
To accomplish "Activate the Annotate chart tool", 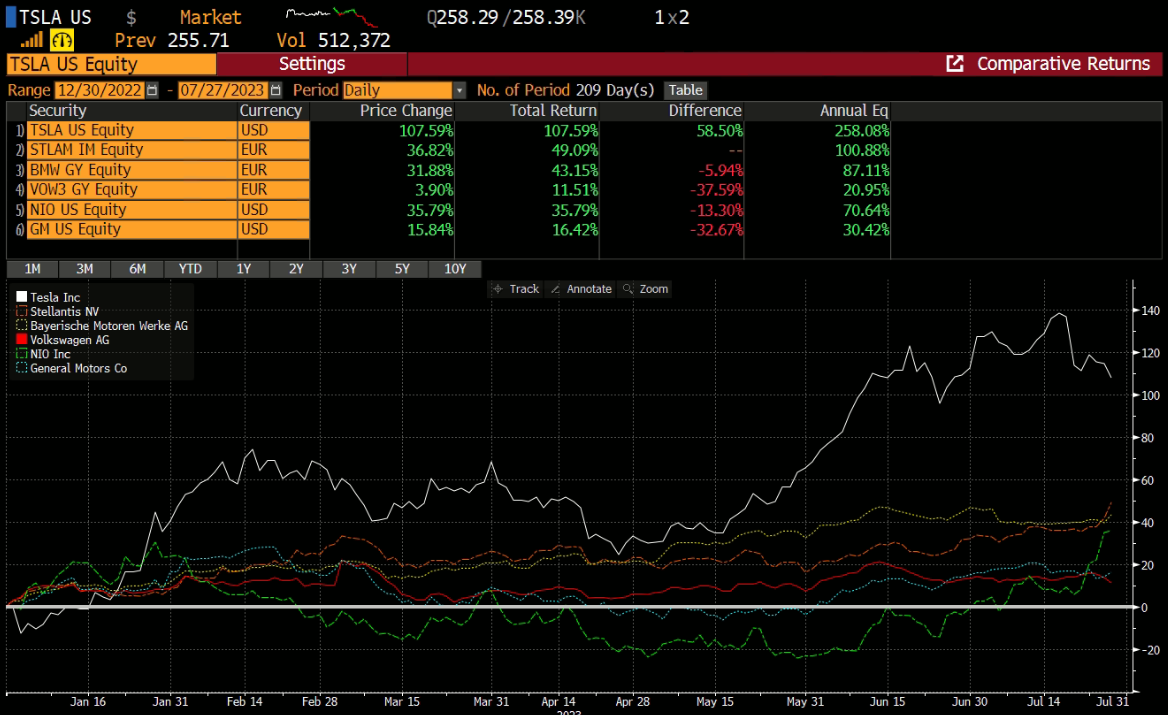I will [580, 289].
